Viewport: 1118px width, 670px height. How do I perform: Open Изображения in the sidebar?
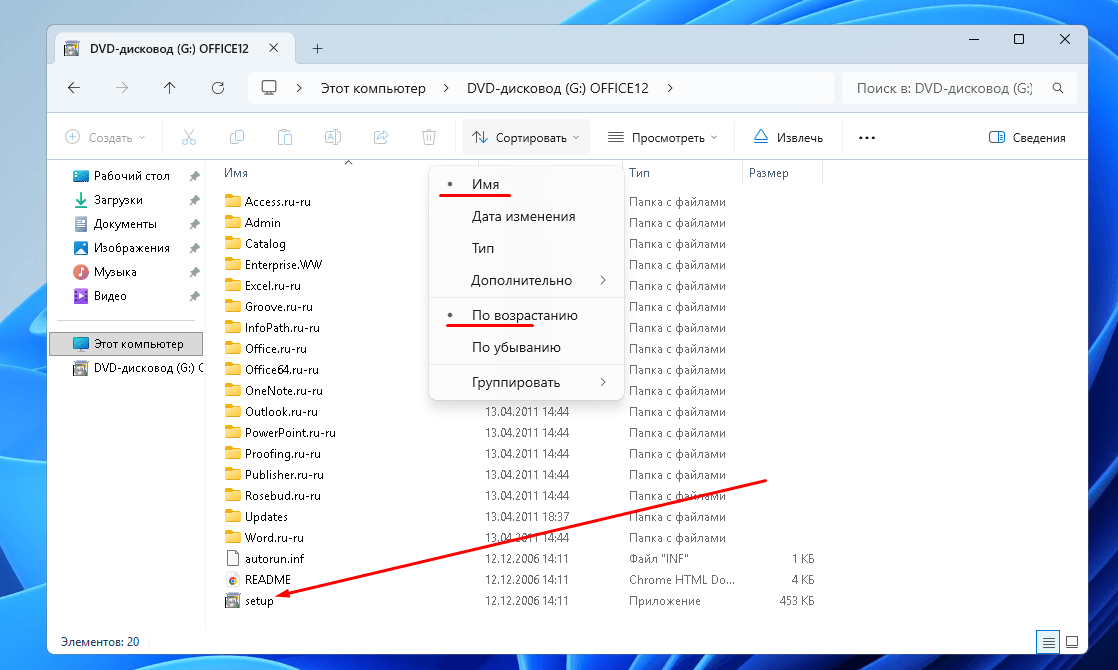pyautogui.click(x=132, y=248)
